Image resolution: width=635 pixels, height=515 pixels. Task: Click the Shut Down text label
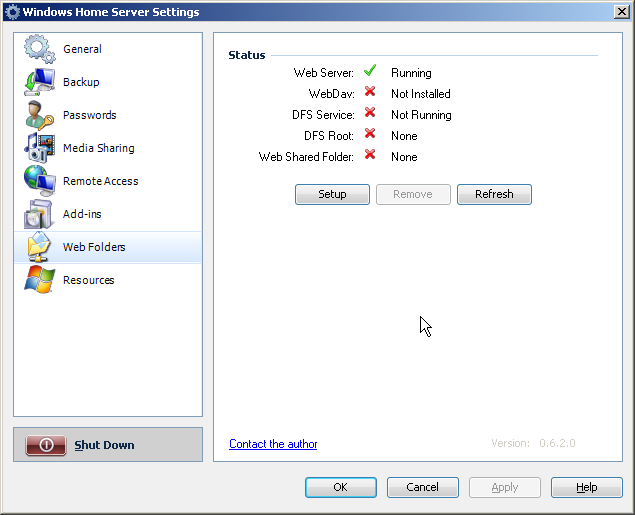click(104, 445)
